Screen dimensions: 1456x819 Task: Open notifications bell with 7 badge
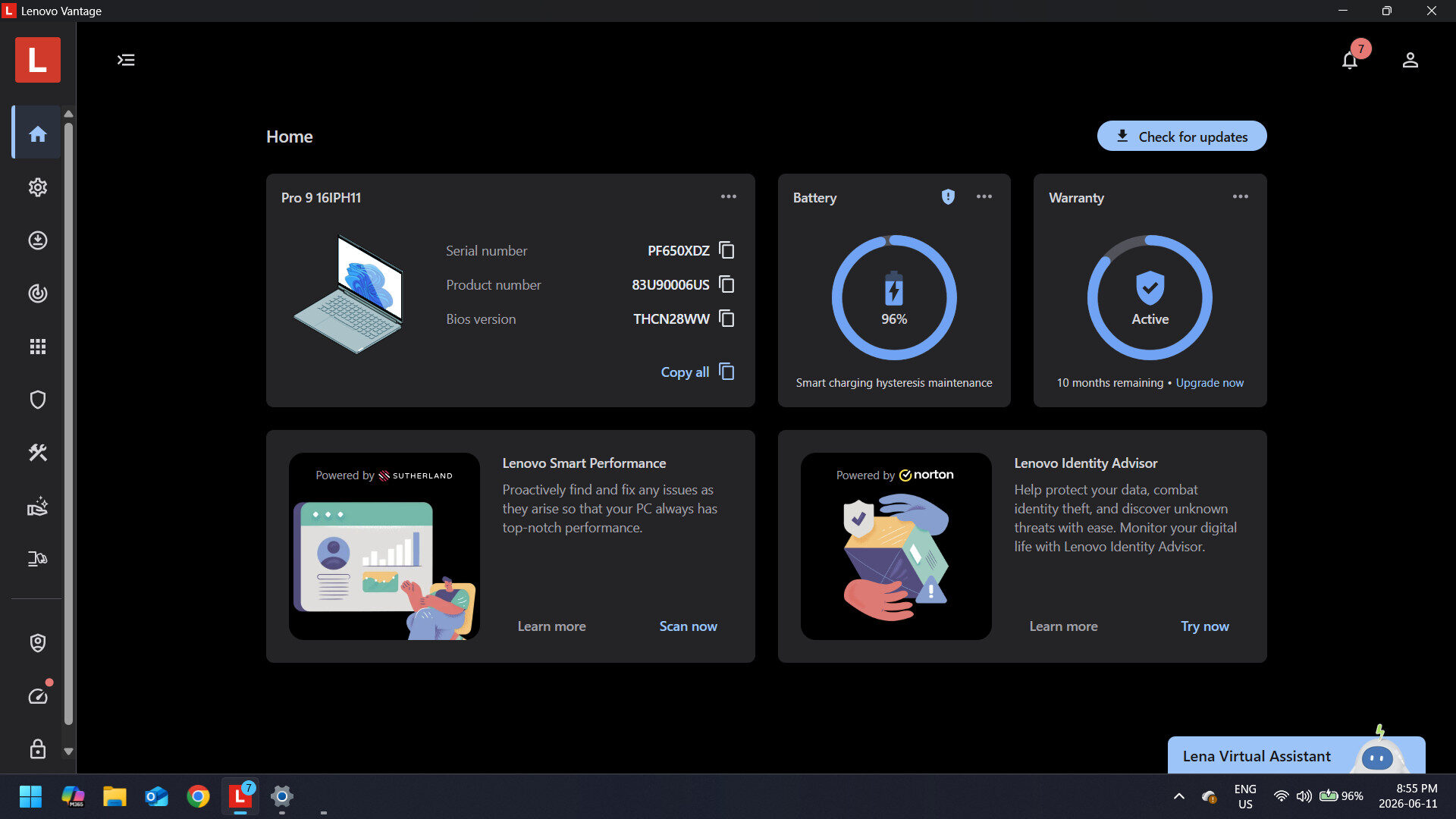(1350, 60)
